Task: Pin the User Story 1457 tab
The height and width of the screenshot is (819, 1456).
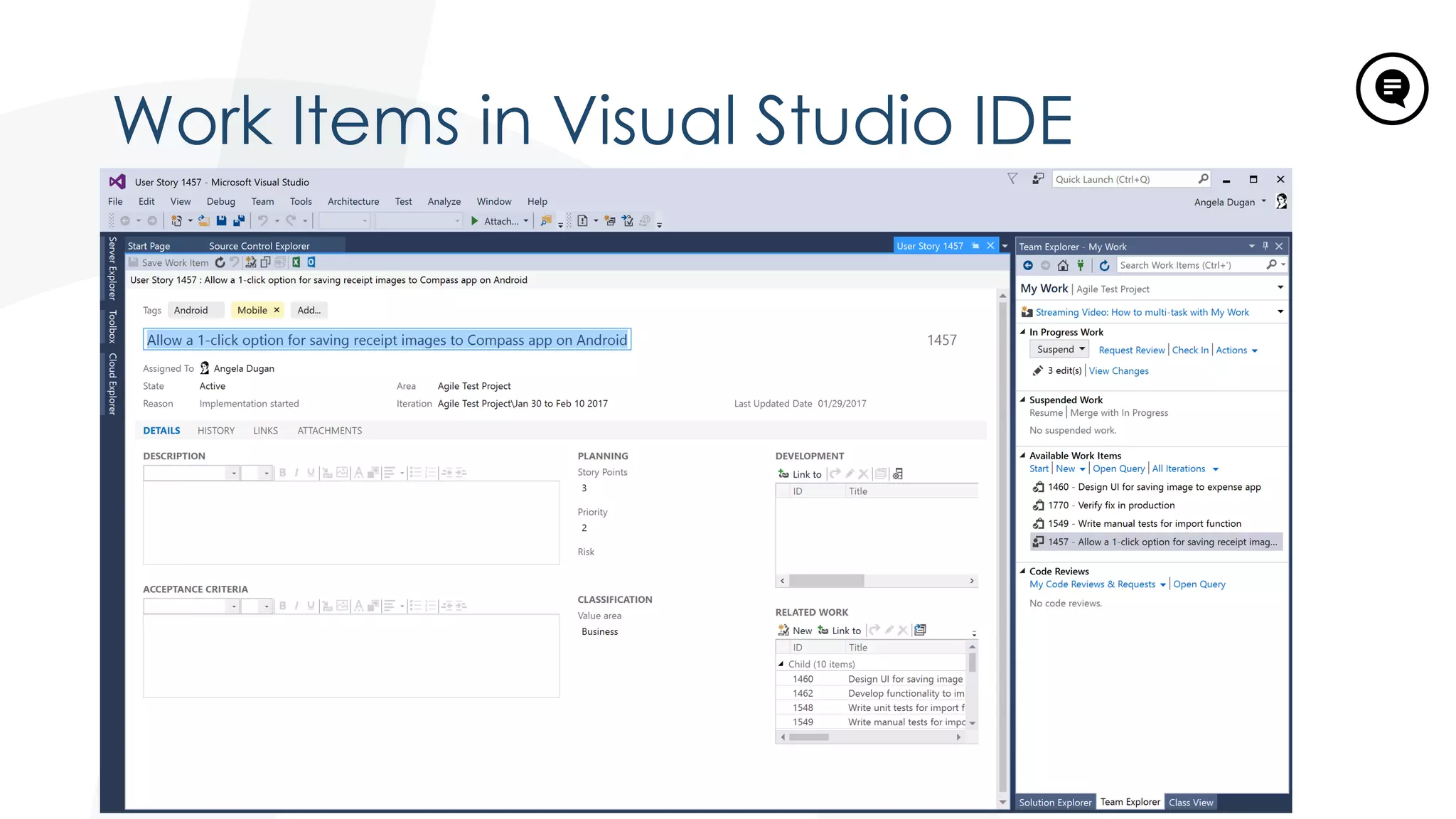Action: pos(975,246)
